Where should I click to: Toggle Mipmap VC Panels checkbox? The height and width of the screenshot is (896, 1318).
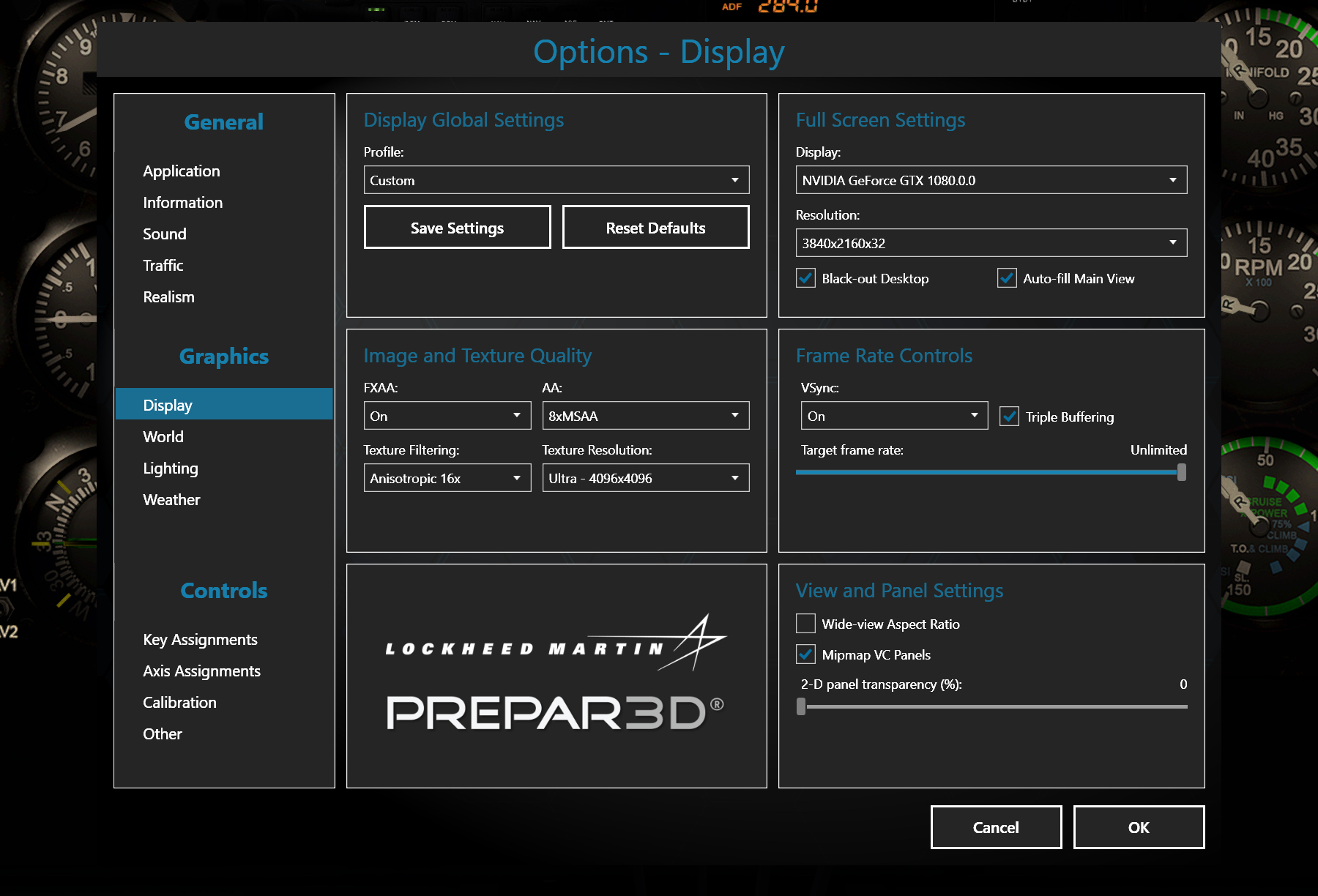[805, 654]
